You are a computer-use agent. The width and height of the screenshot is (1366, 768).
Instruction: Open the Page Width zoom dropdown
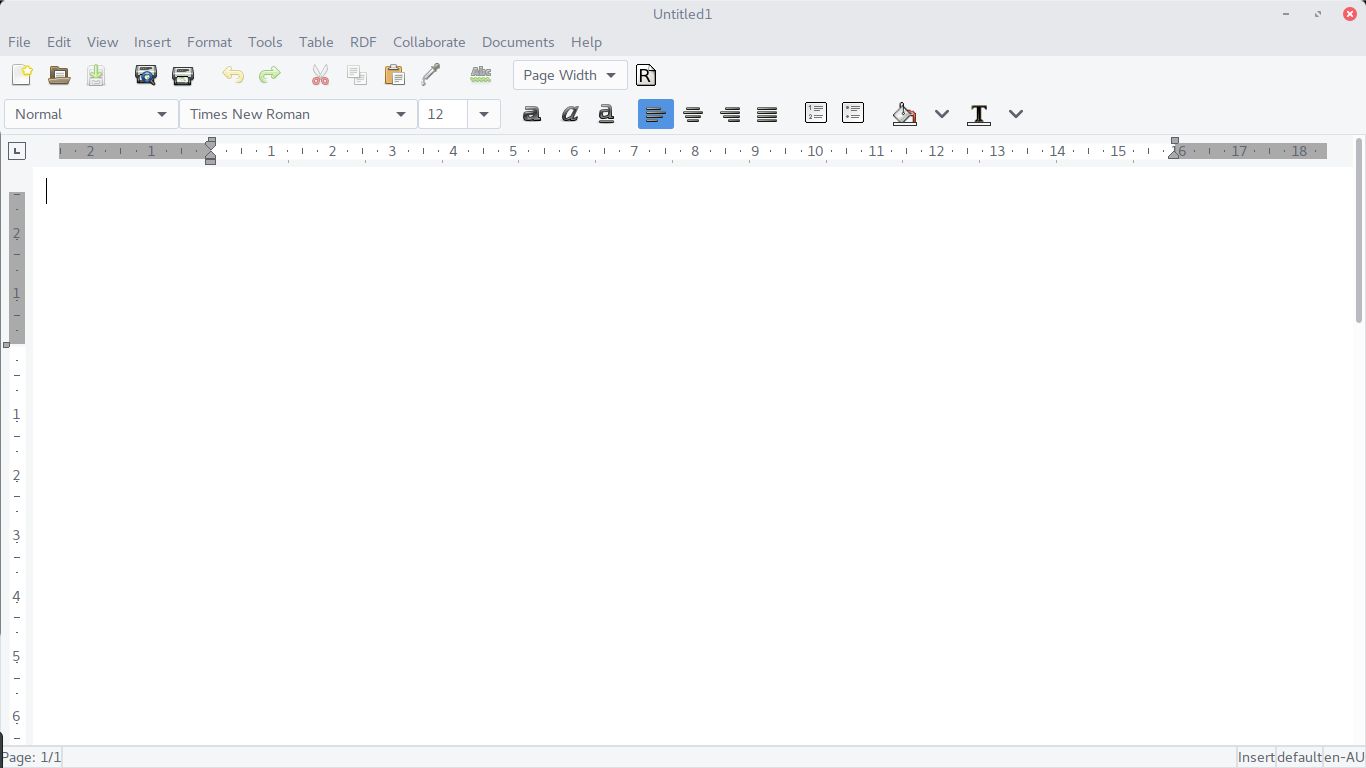pyautogui.click(x=570, y=75)
